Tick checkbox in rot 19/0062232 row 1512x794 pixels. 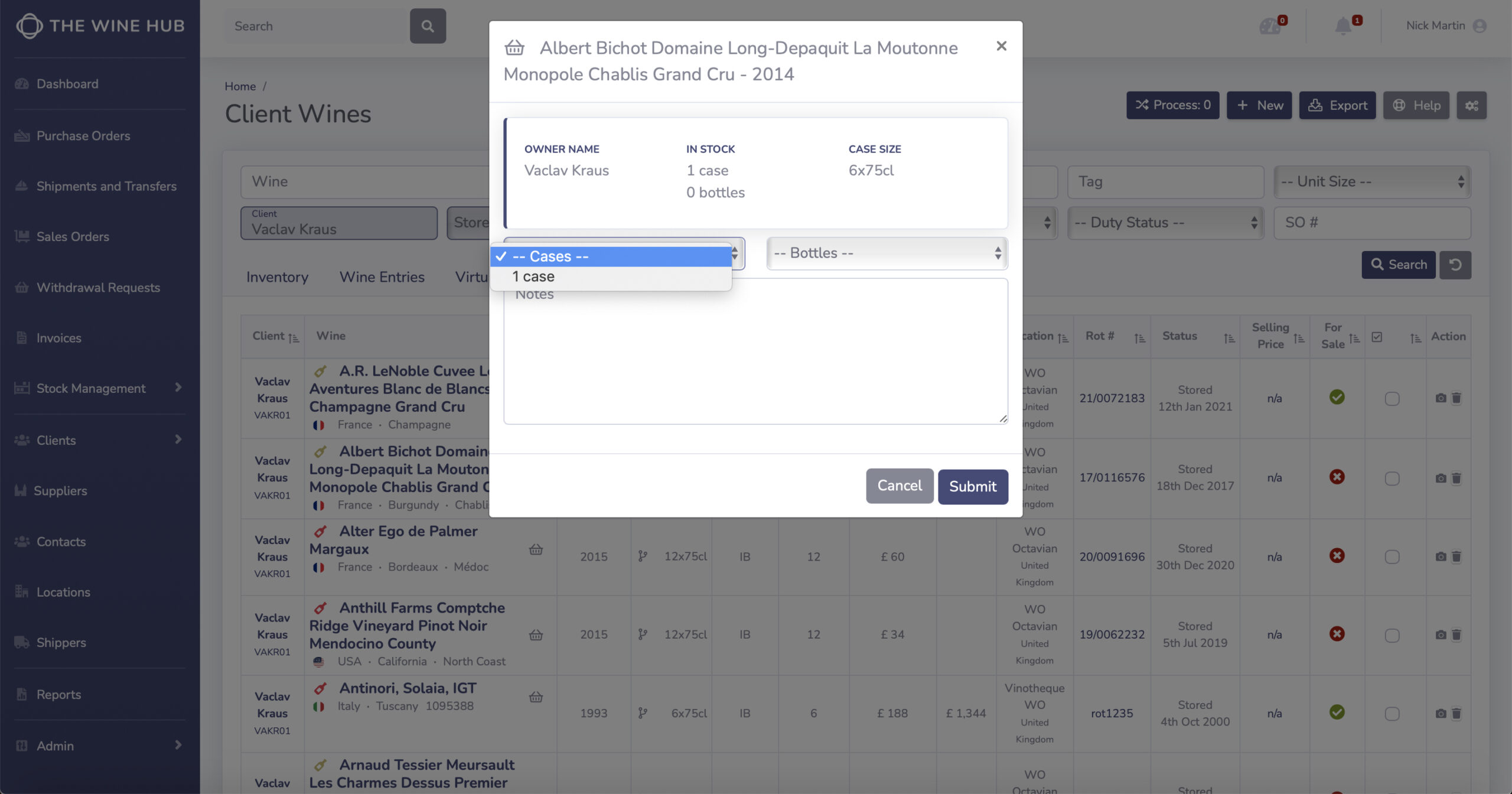(1392, 636)
